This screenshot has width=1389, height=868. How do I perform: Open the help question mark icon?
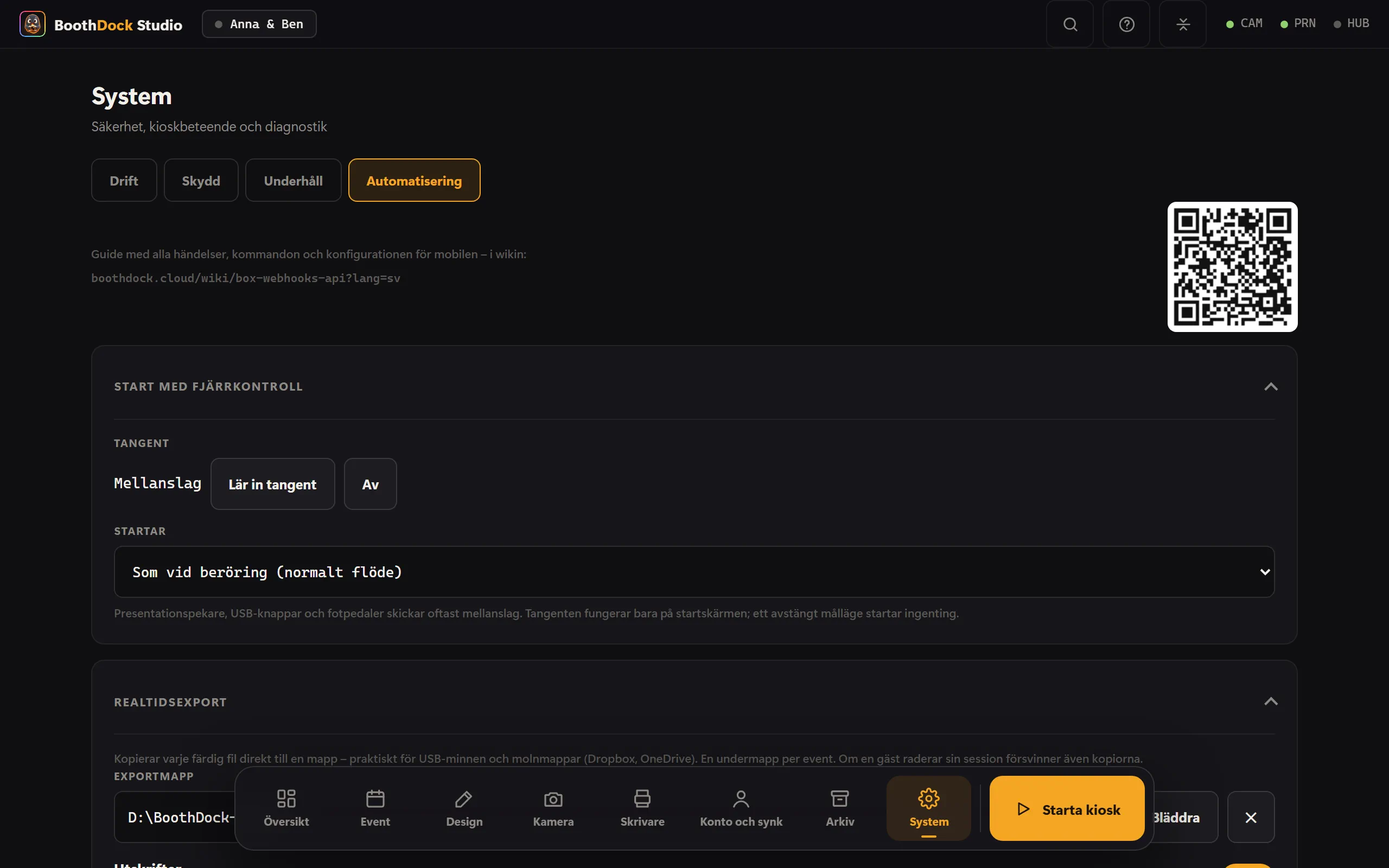click(x=1126, y=24)
